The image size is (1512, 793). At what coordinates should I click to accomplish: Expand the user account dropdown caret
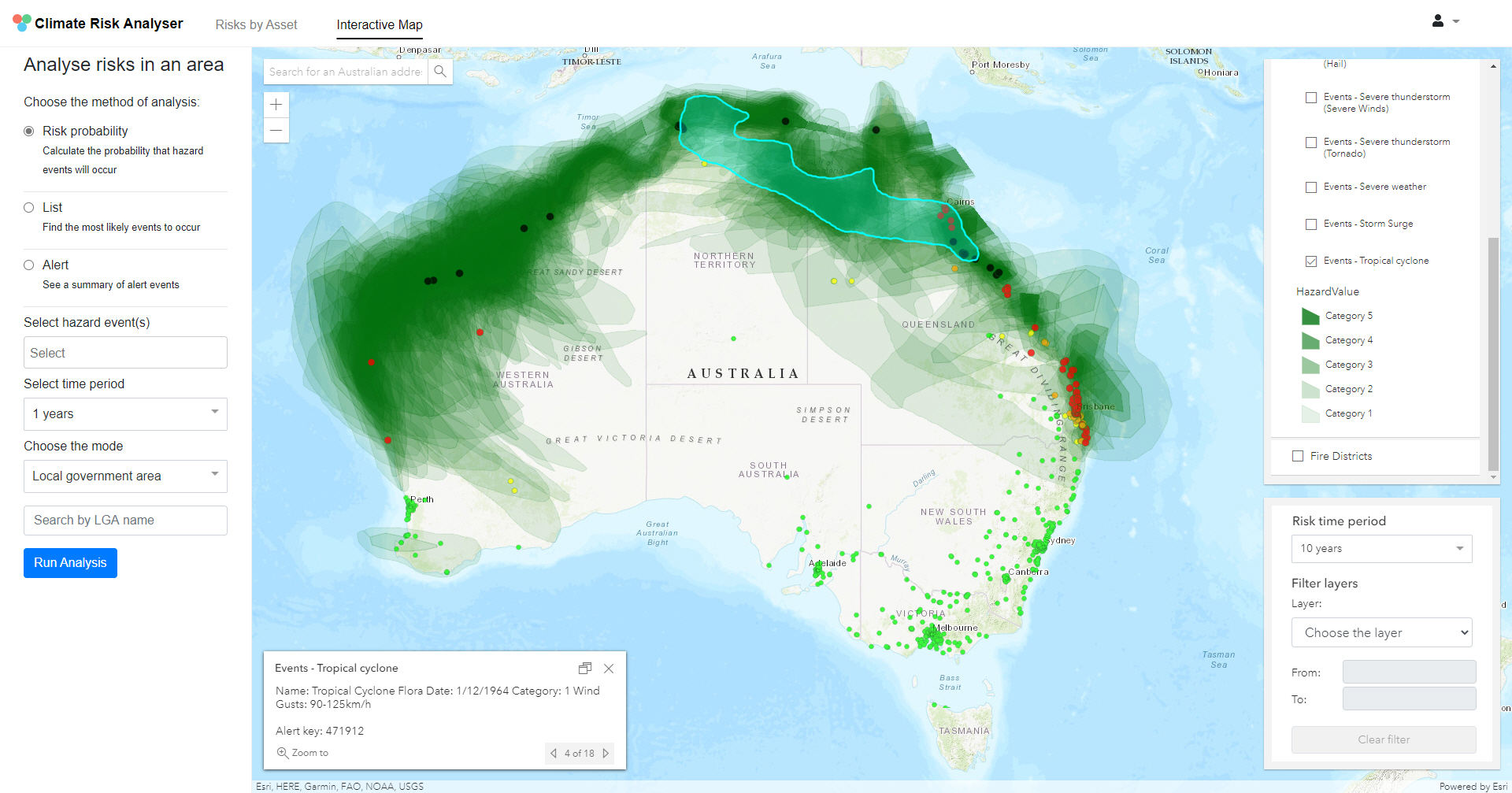(1456, 22)
